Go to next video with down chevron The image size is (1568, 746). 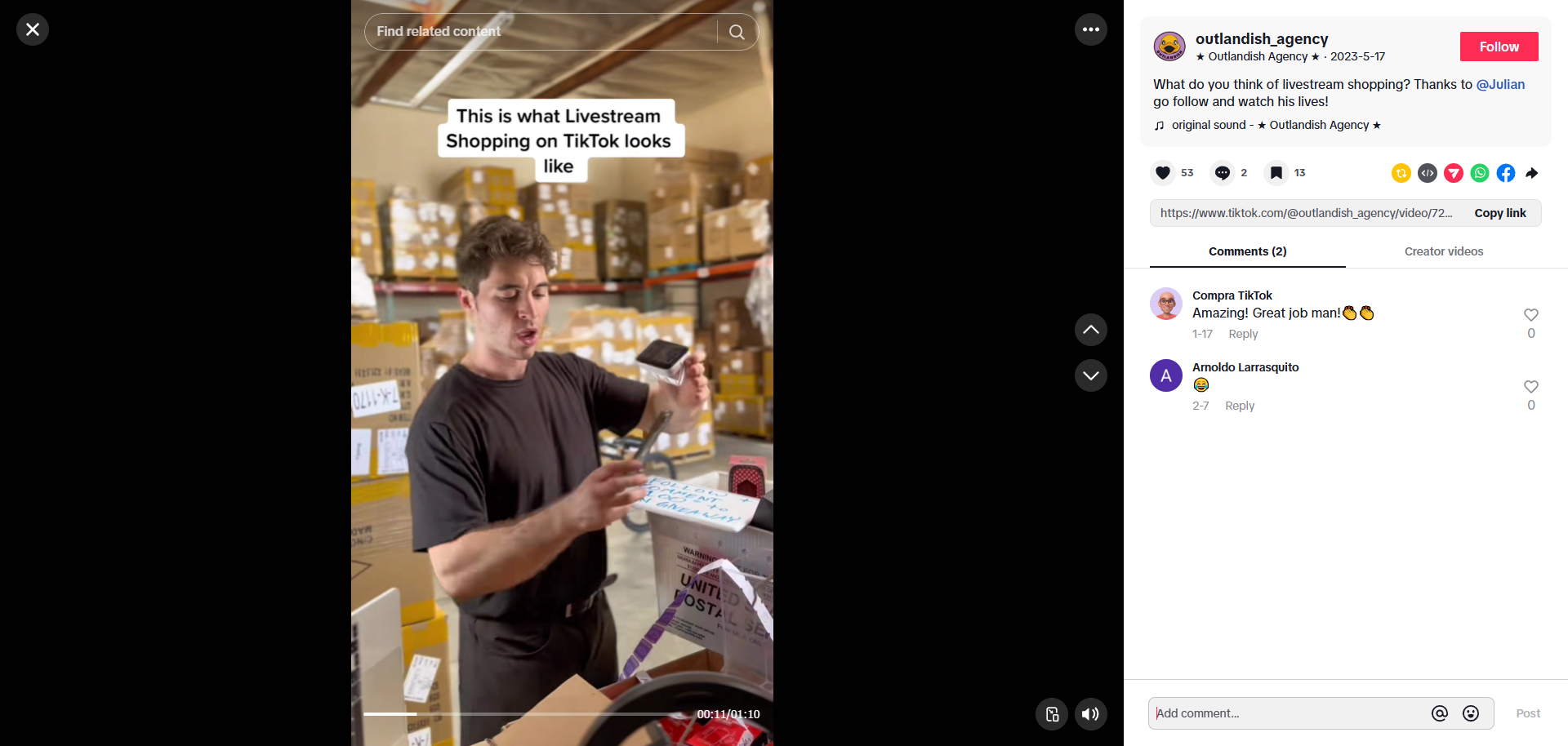(x=1091, y=375)
